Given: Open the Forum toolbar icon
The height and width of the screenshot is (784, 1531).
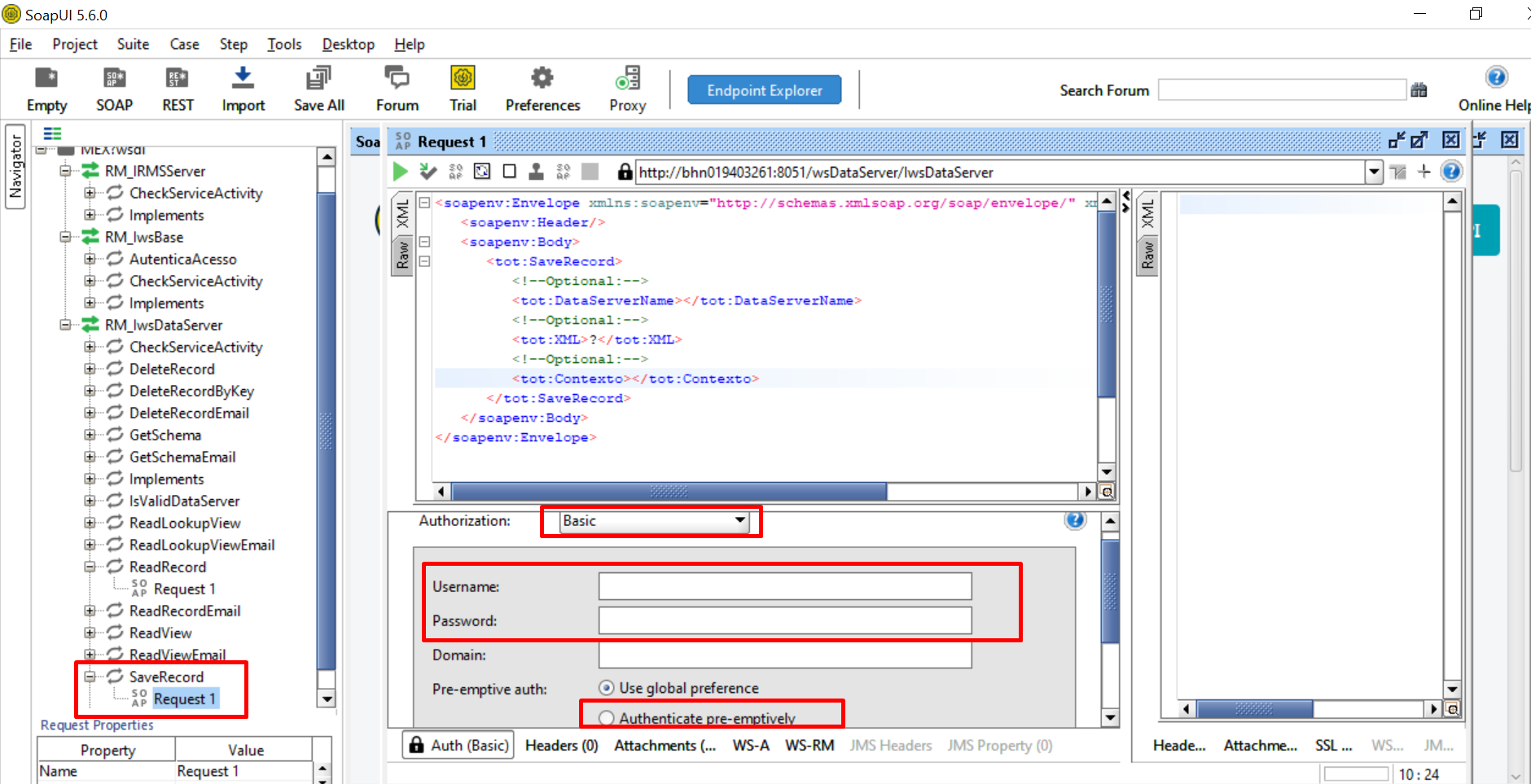Looking at the screenshot, I should [397, 89].
